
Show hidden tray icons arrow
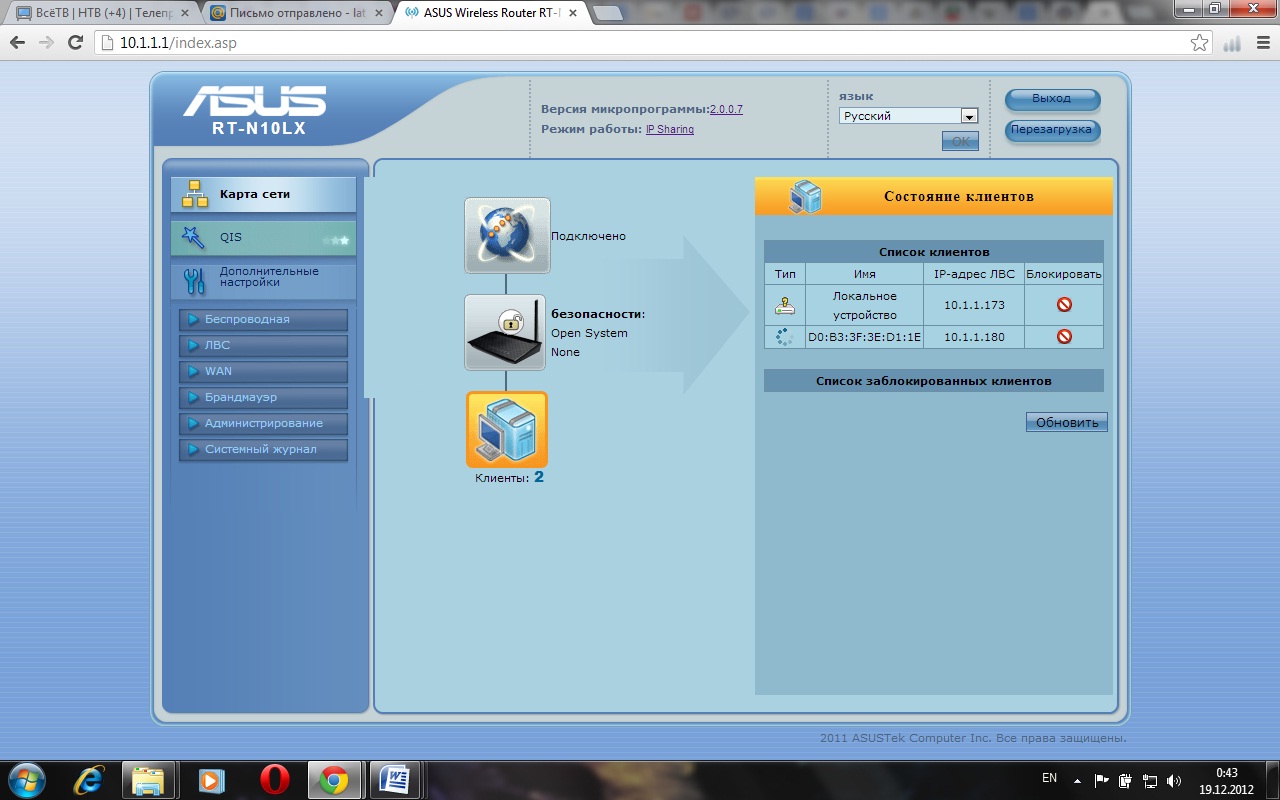pos(1077,780)
